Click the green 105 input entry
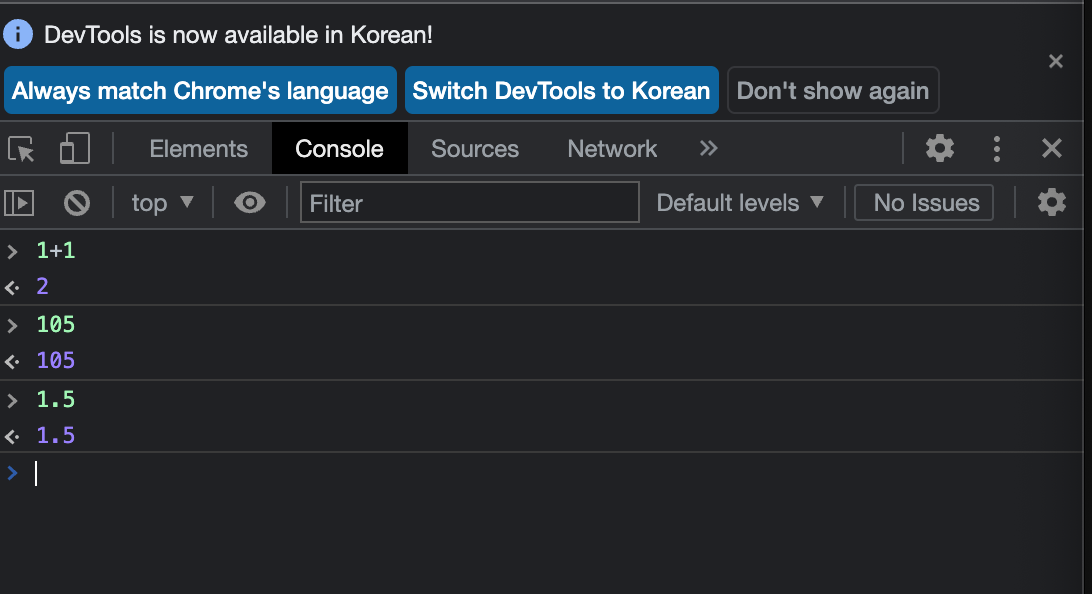Viewport: 1092px width, 594px height. point(56,325)
